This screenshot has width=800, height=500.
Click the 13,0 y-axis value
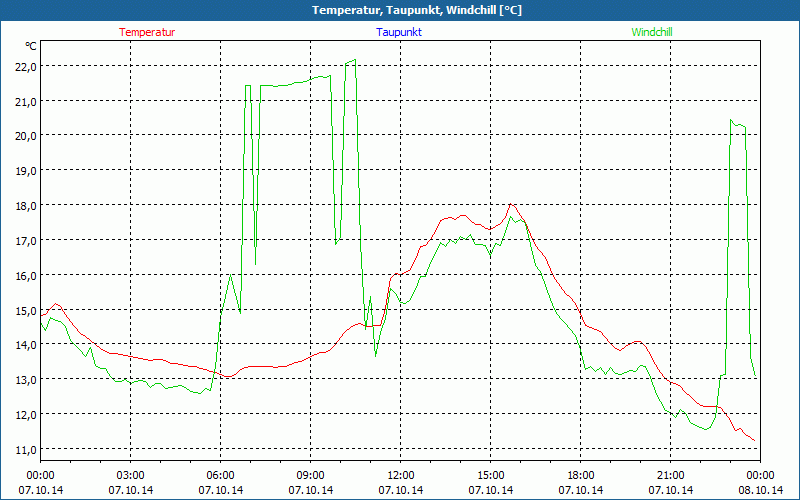point(26,380)
